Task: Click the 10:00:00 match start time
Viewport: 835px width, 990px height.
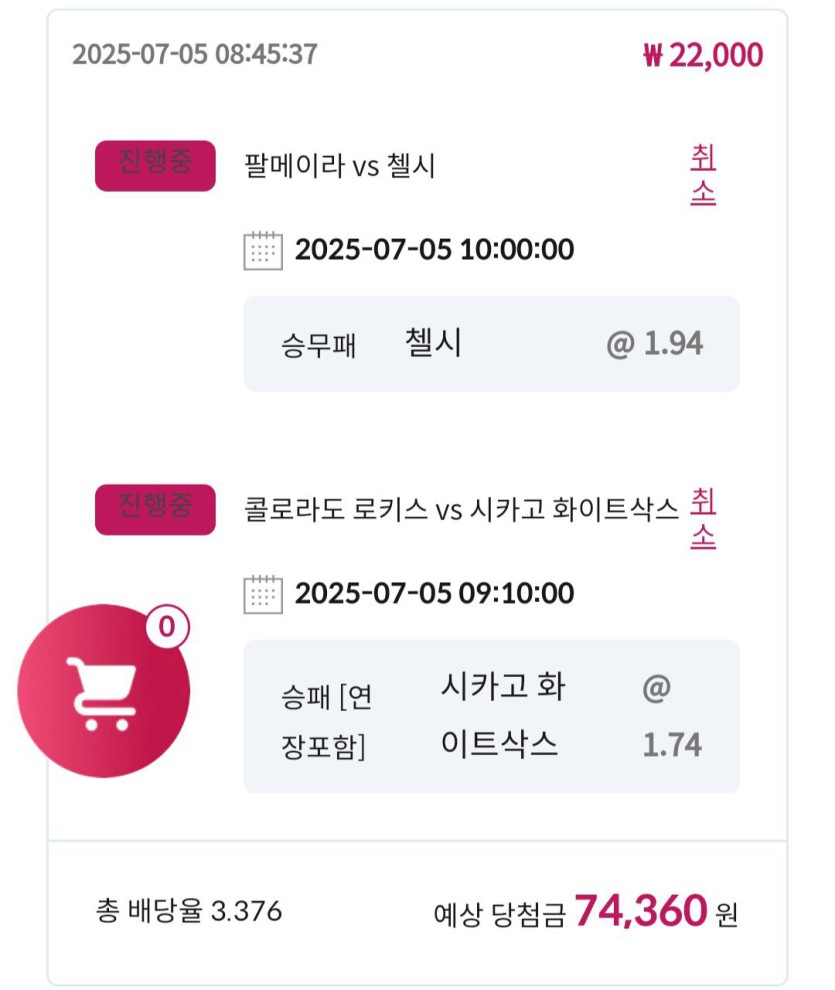Action: tap(518, 249)
